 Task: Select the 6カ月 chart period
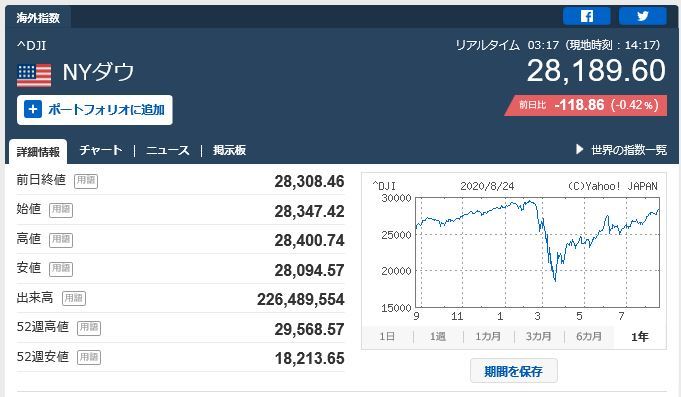click(589, 337)
